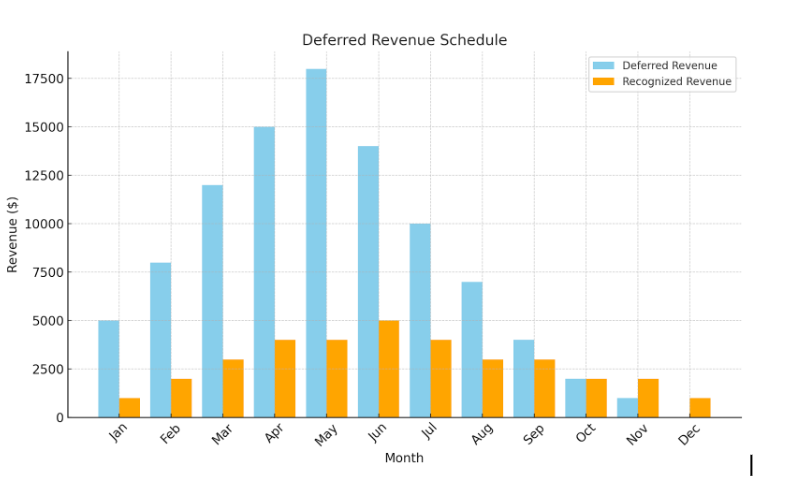
Task: Click the 'Month' x-axis label
Action: [404, 458]
